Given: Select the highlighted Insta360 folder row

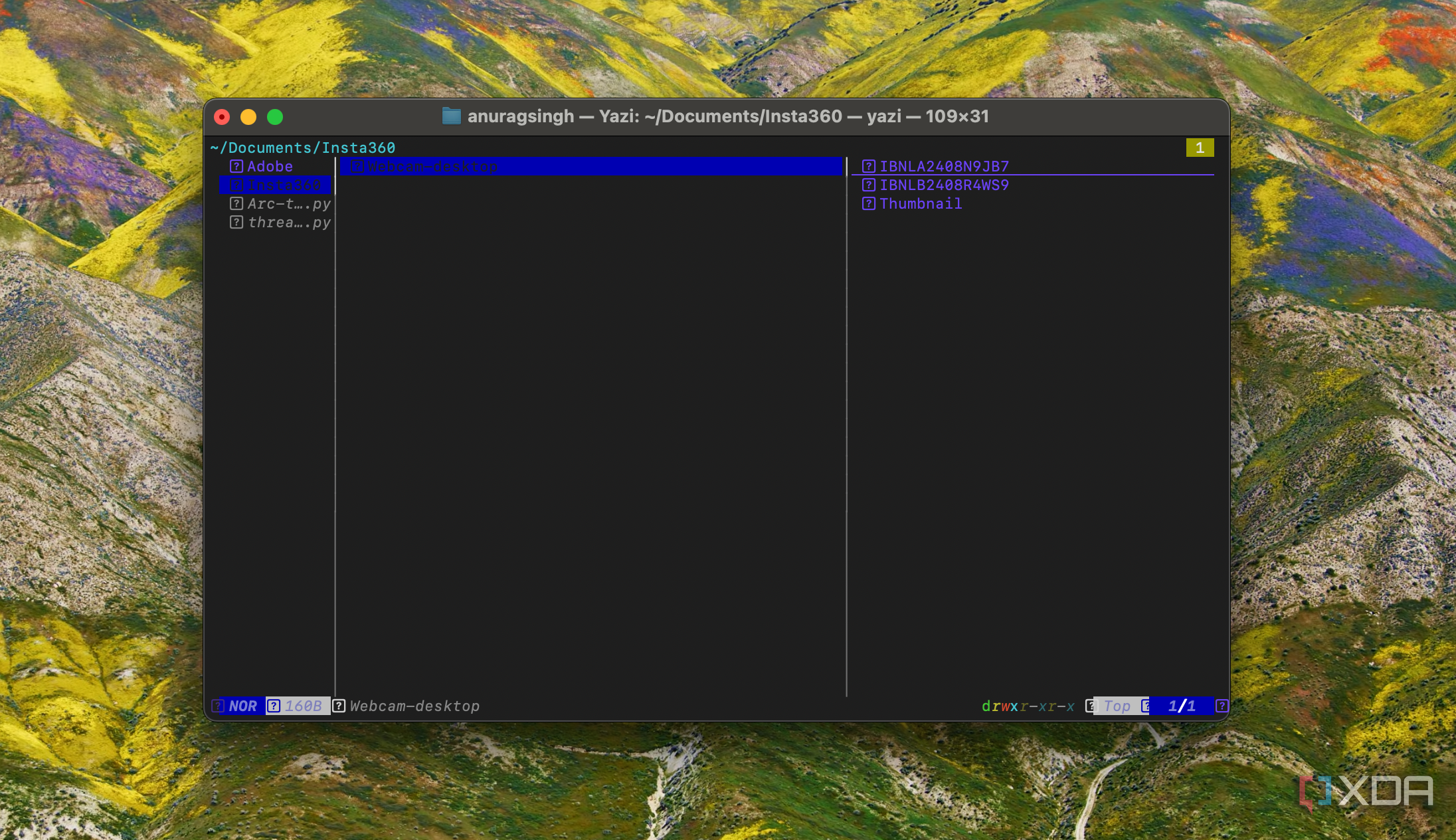Looking at the screenshot, I should point(275,185).
